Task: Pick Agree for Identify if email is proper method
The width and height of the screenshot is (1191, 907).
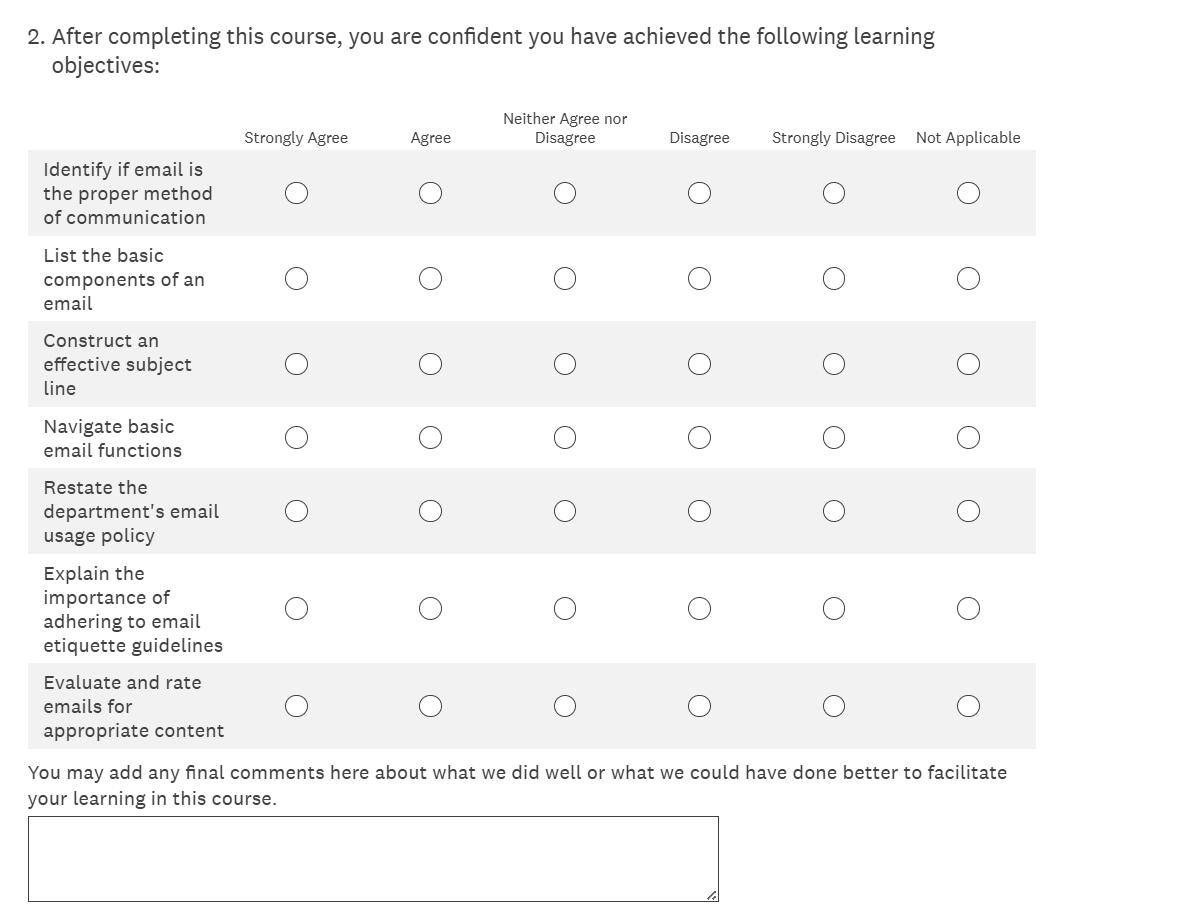Action: pyautogui.click(x=431, y=193)
